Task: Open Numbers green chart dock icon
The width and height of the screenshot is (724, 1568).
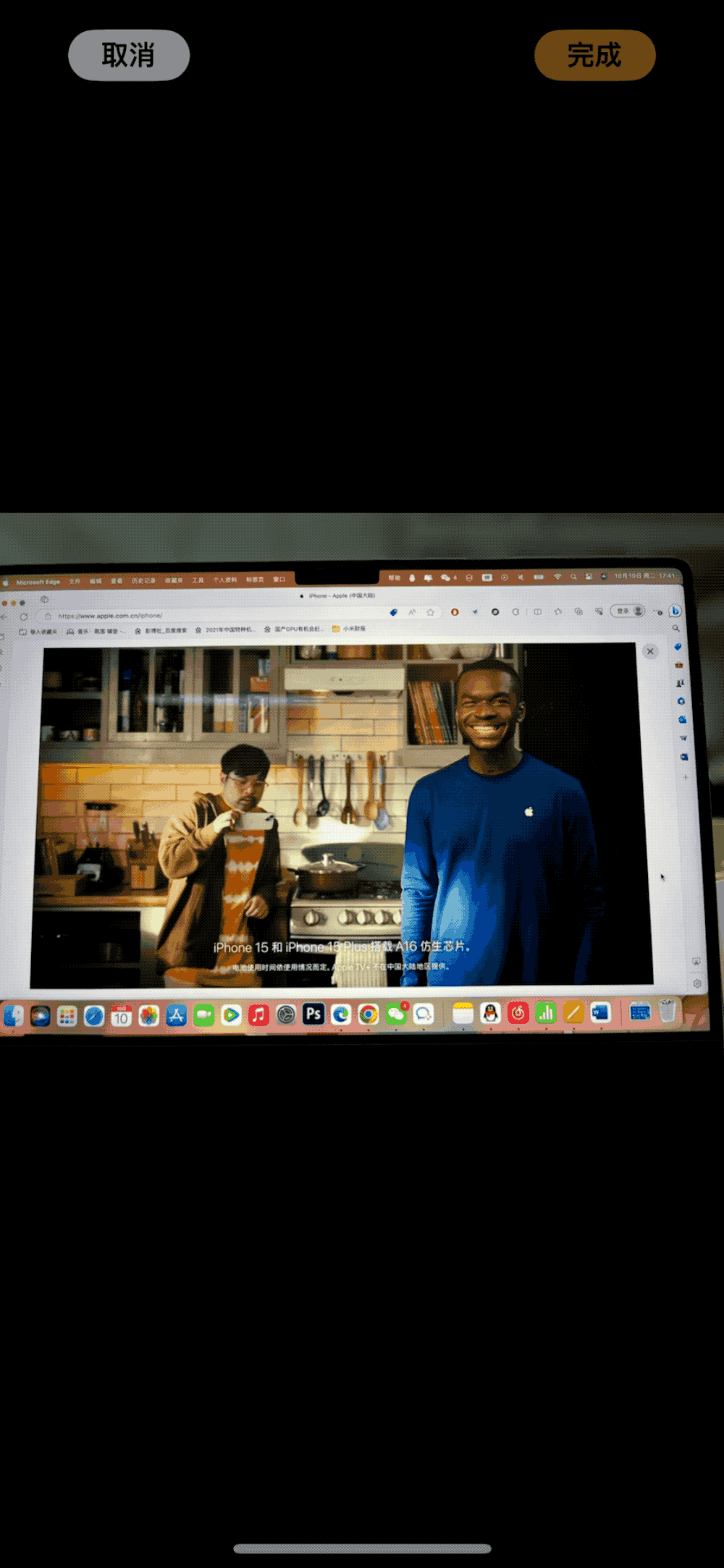Action: click(x=546, y=1012)
